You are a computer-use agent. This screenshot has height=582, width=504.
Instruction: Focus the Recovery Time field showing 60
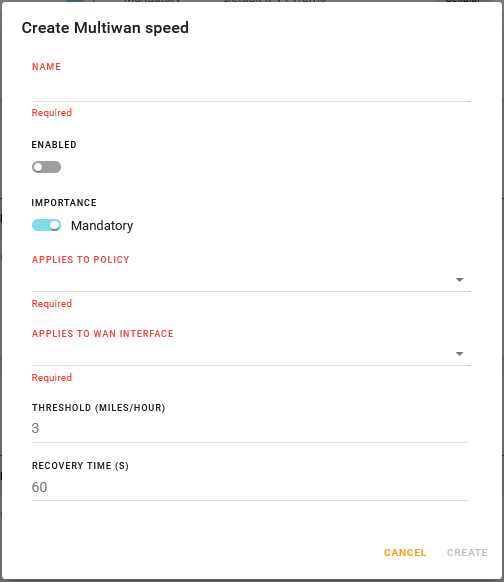pos(251,487)
